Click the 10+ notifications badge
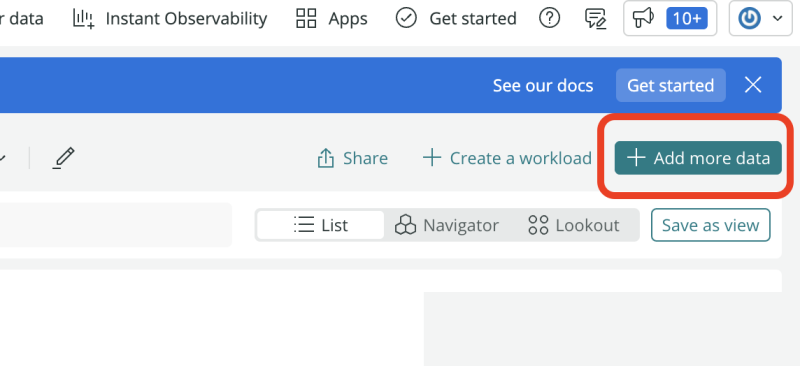Viewport: 800px width, 366px height. pyautogui.click(x=687, y=18)
